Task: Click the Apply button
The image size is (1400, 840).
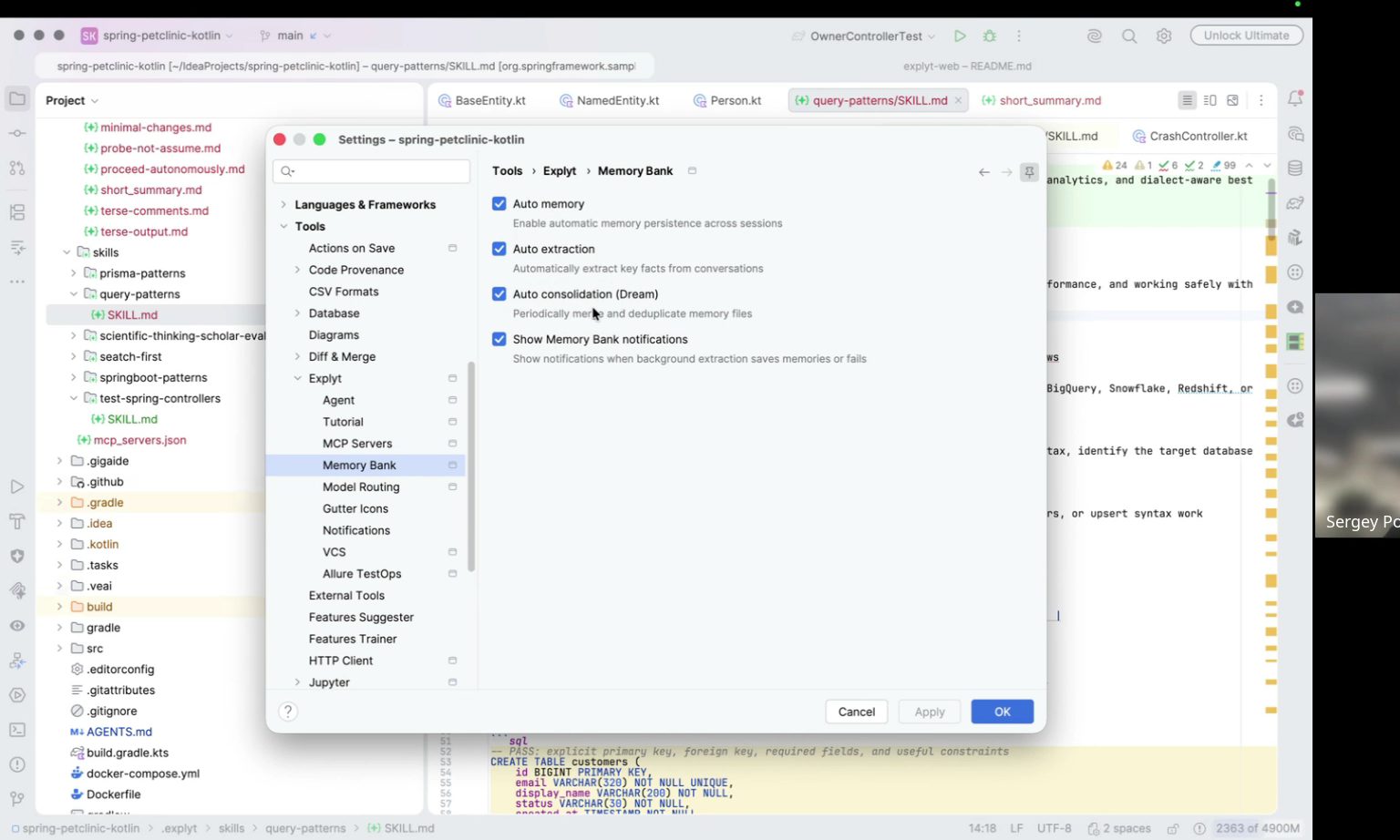Action: [x=930, y=712]
